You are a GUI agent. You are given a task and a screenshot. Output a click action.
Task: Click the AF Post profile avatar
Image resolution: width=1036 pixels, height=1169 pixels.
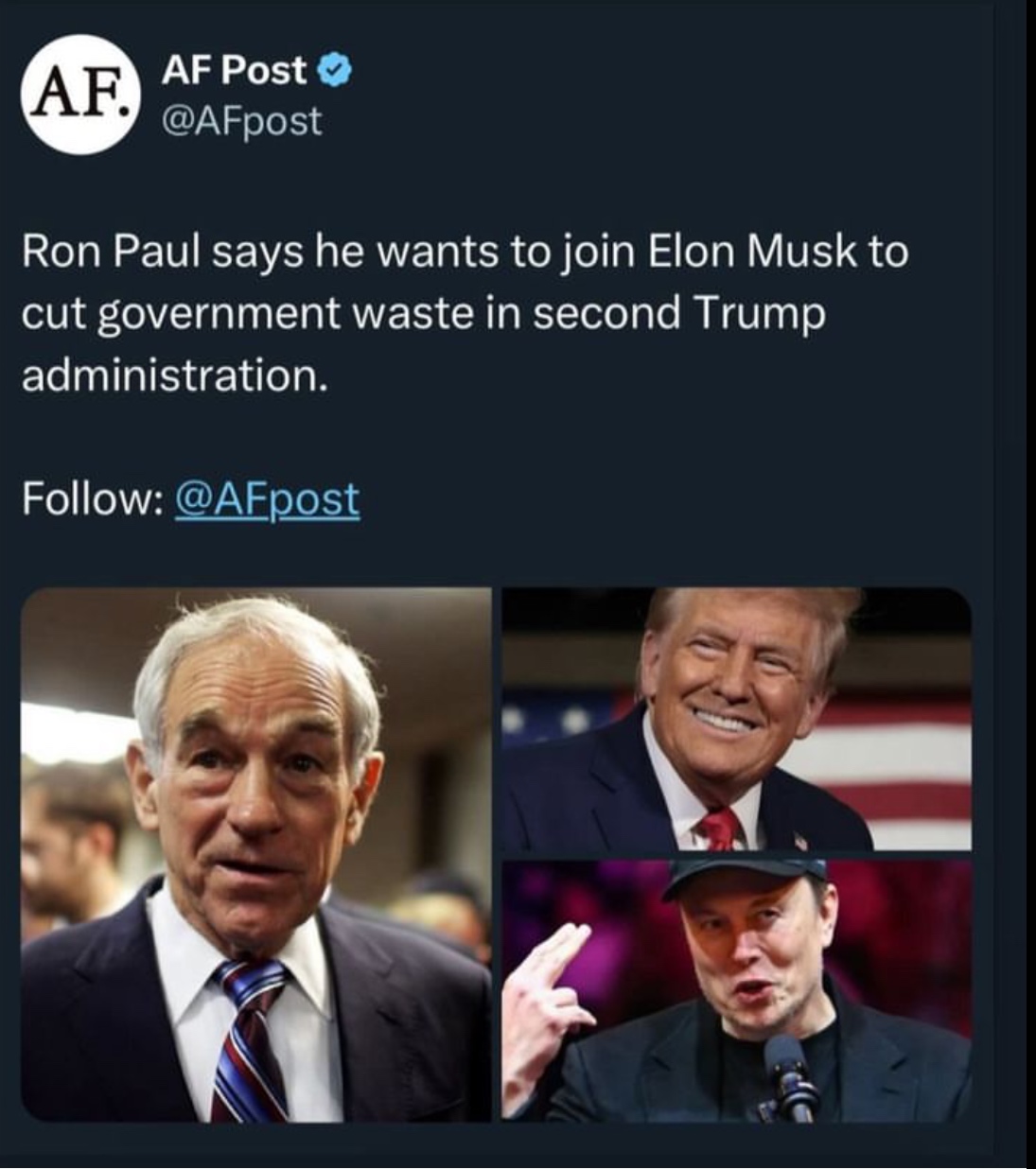coord(80,96)
